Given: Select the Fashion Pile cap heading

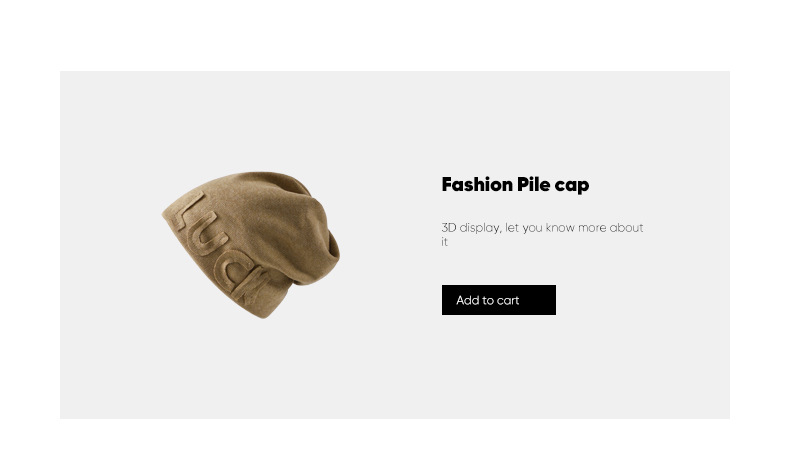Looking at the screenshot, I should [x=515, y=185].
